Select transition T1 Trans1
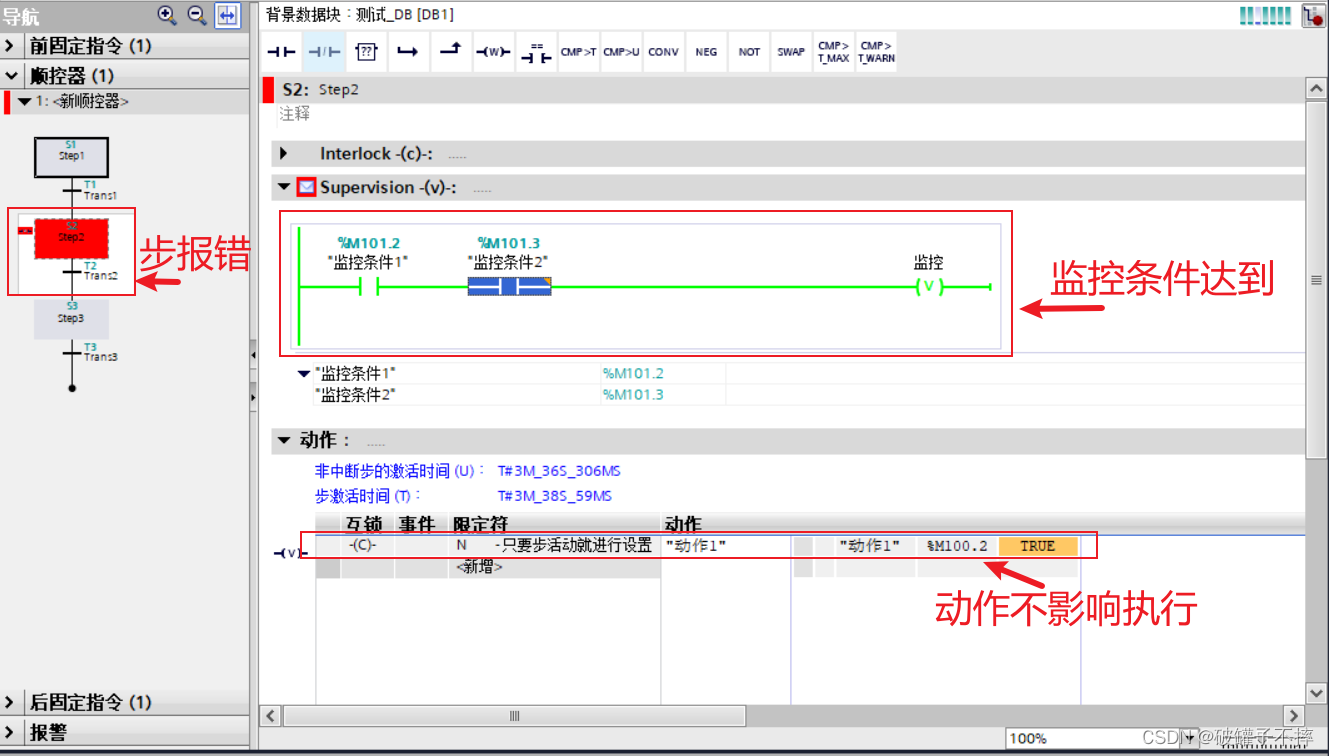Screen dimensions: 1329x756 click(91, 190)
